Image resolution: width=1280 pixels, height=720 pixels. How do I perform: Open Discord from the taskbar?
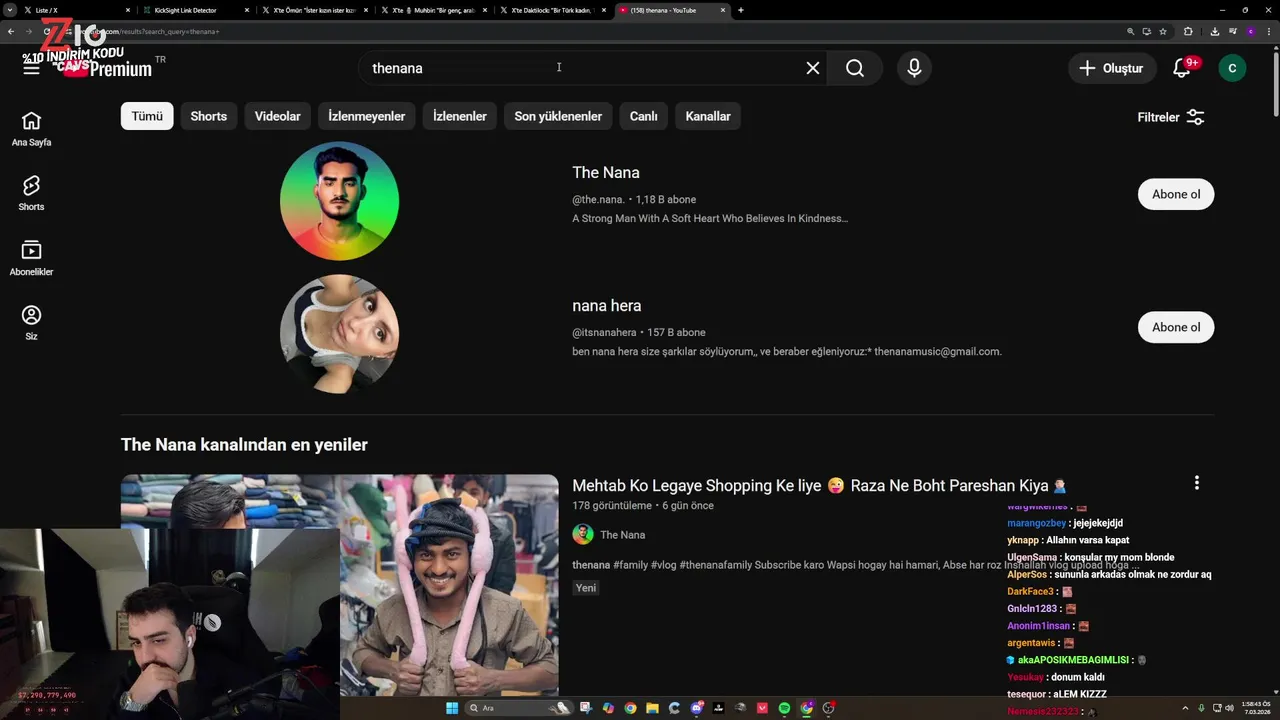[696, 708]
